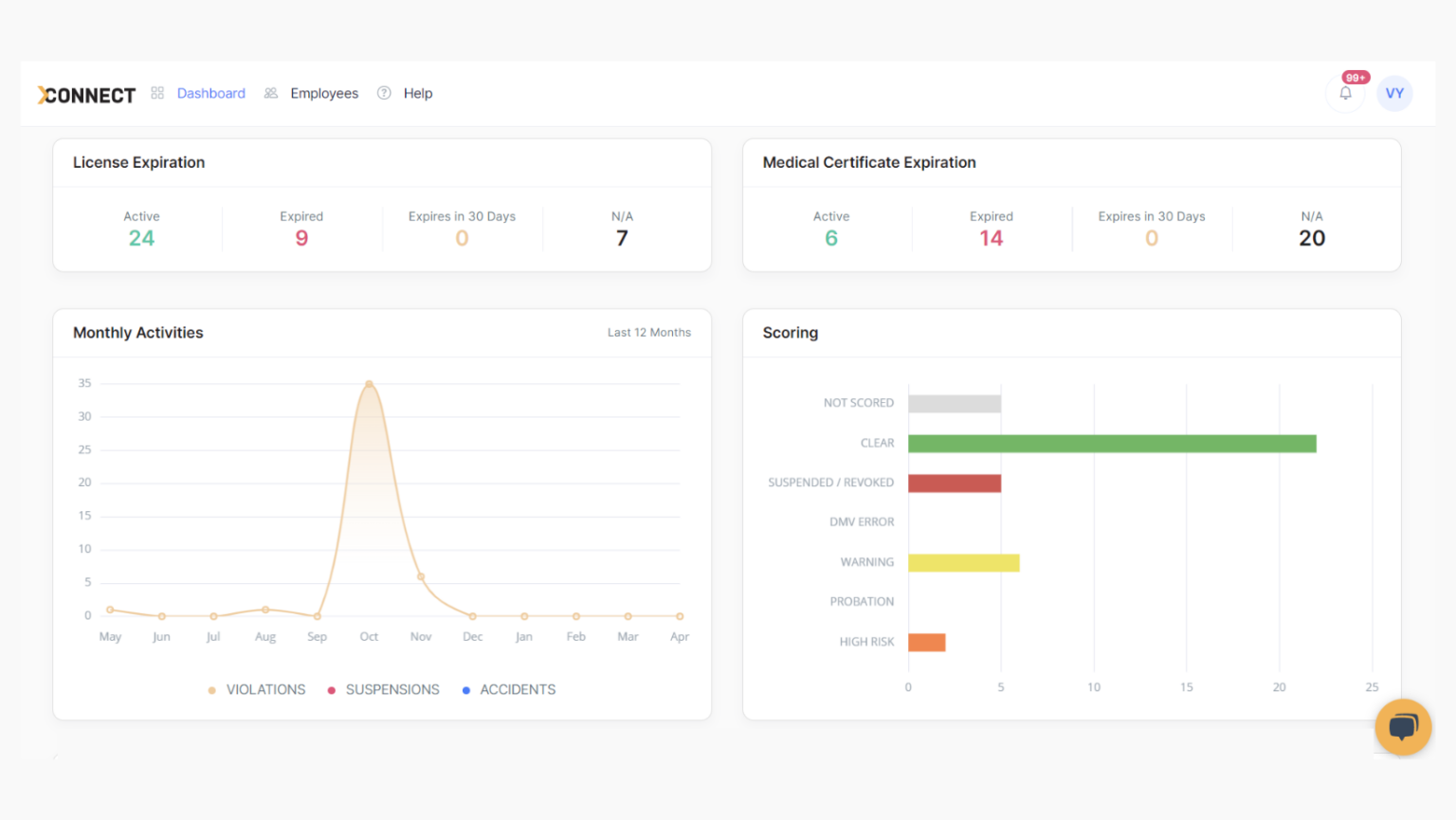Screen dimensions: 1456x820
Task: Click the 99+ notification badge
Action: coord(1355,77)
